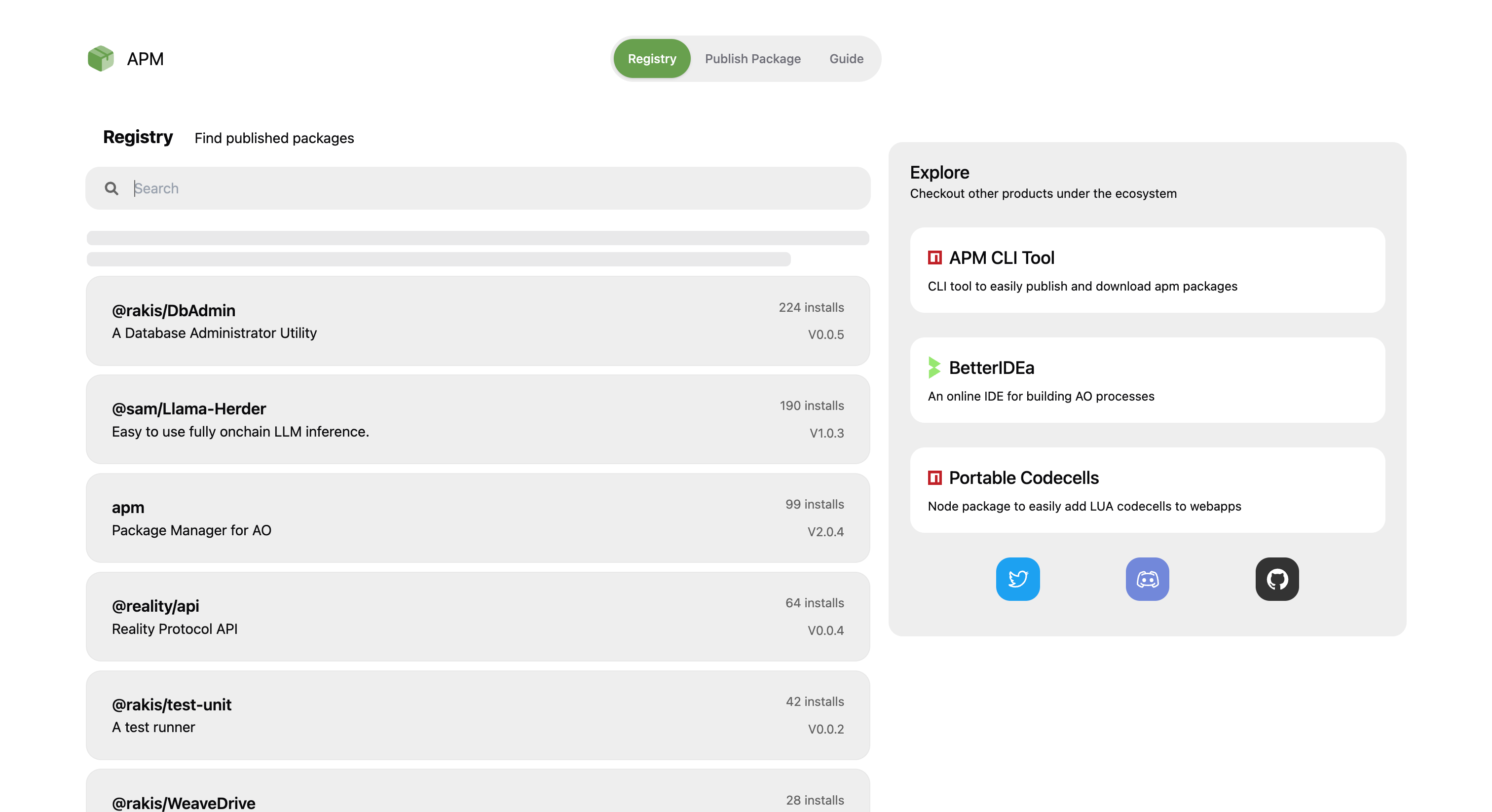Image resolution: width=1492 pixels, height=812 pixels.
Task: Click the '224 installs' count
Action: pyautogui.click(x=811, y=307)
